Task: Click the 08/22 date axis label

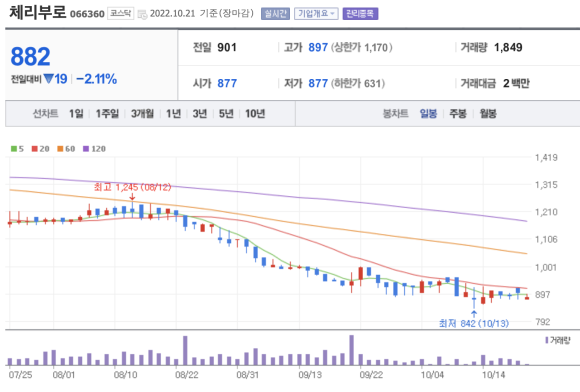Action: [187, 375]
